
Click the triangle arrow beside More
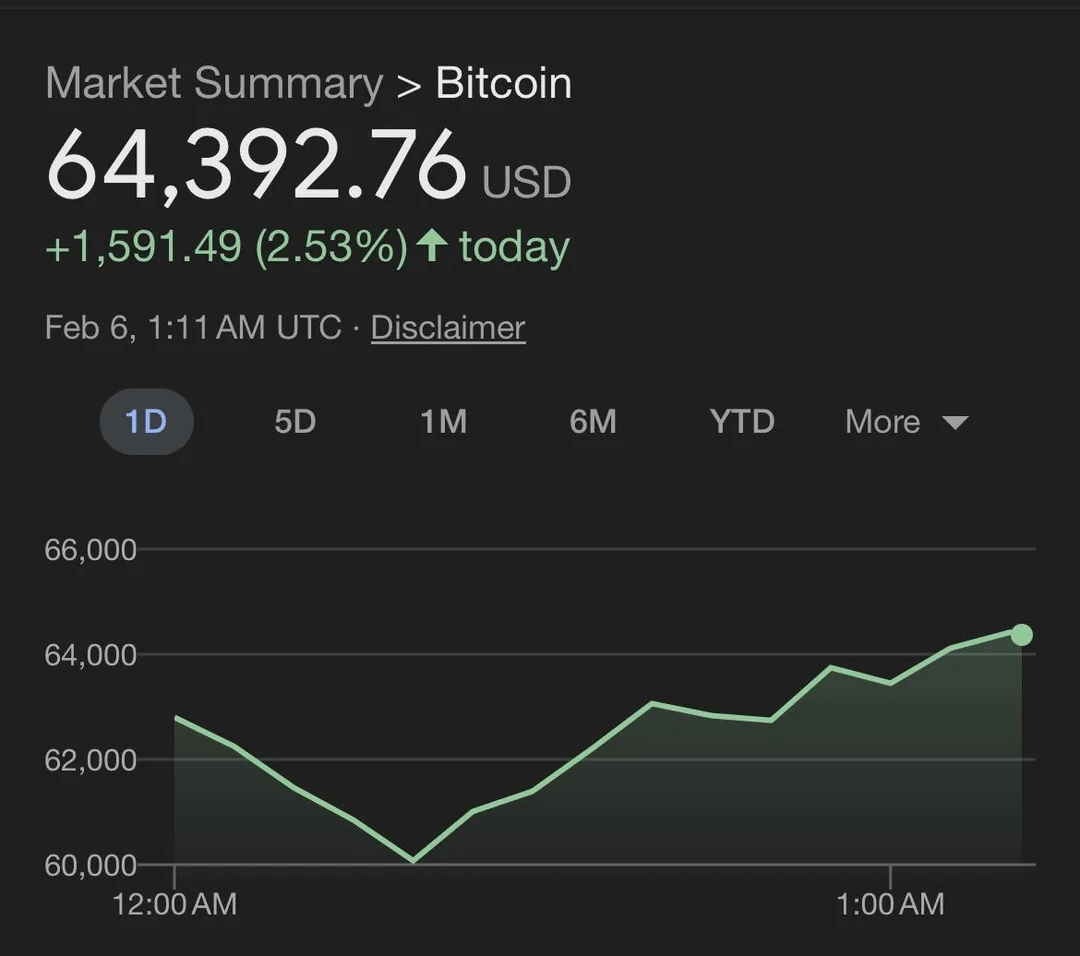coord(955,423)
